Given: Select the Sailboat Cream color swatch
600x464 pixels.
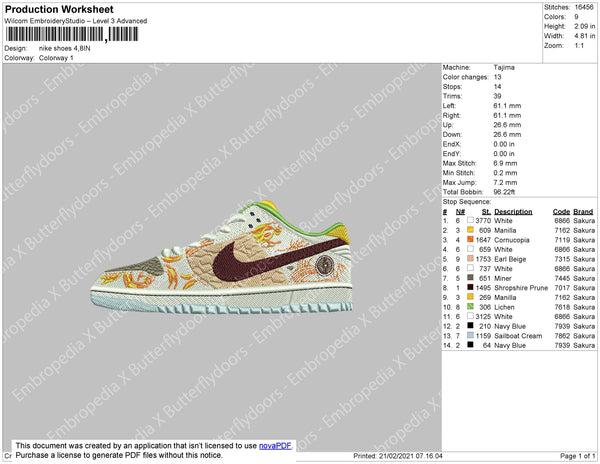Looking at the screenshot, I should 470,335.
